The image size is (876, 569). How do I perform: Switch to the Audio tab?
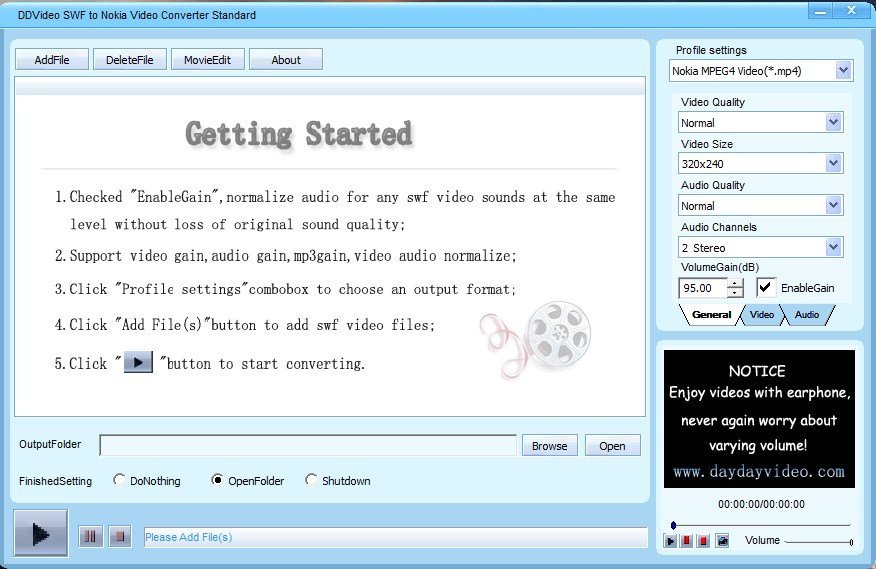807,315
